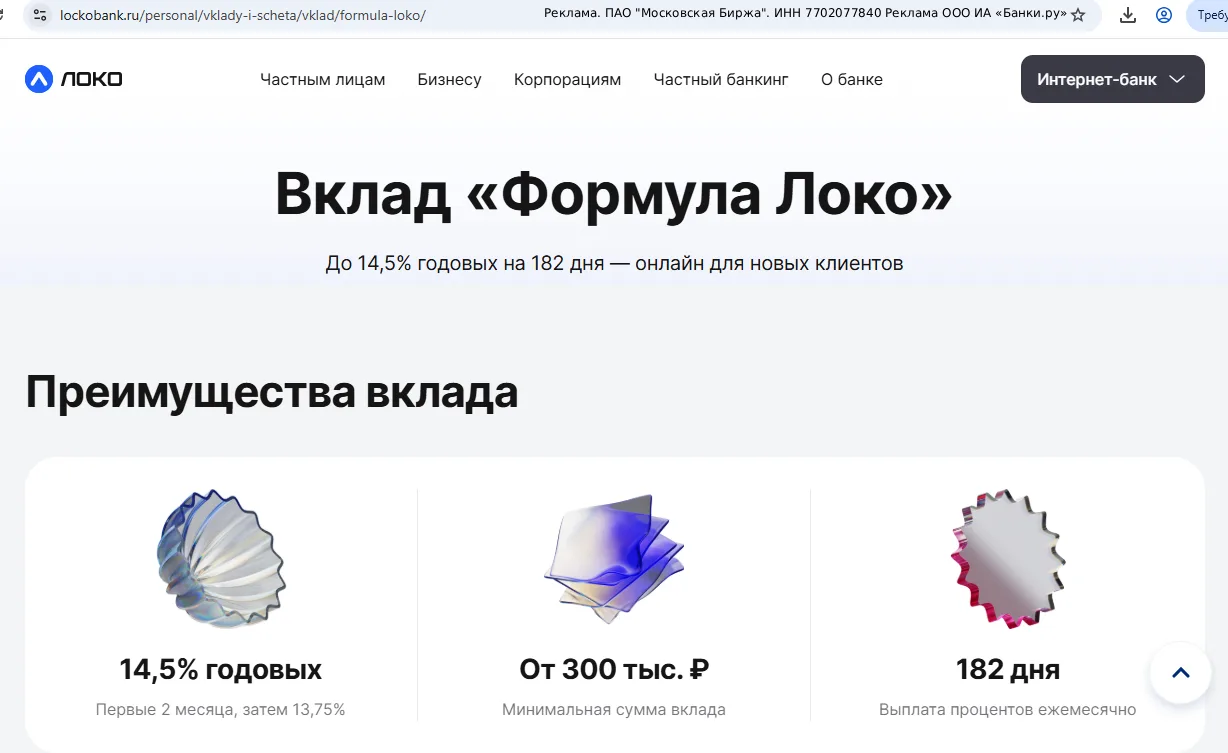Click the truncated Треб button in browser toolbar

(1209, 15)
